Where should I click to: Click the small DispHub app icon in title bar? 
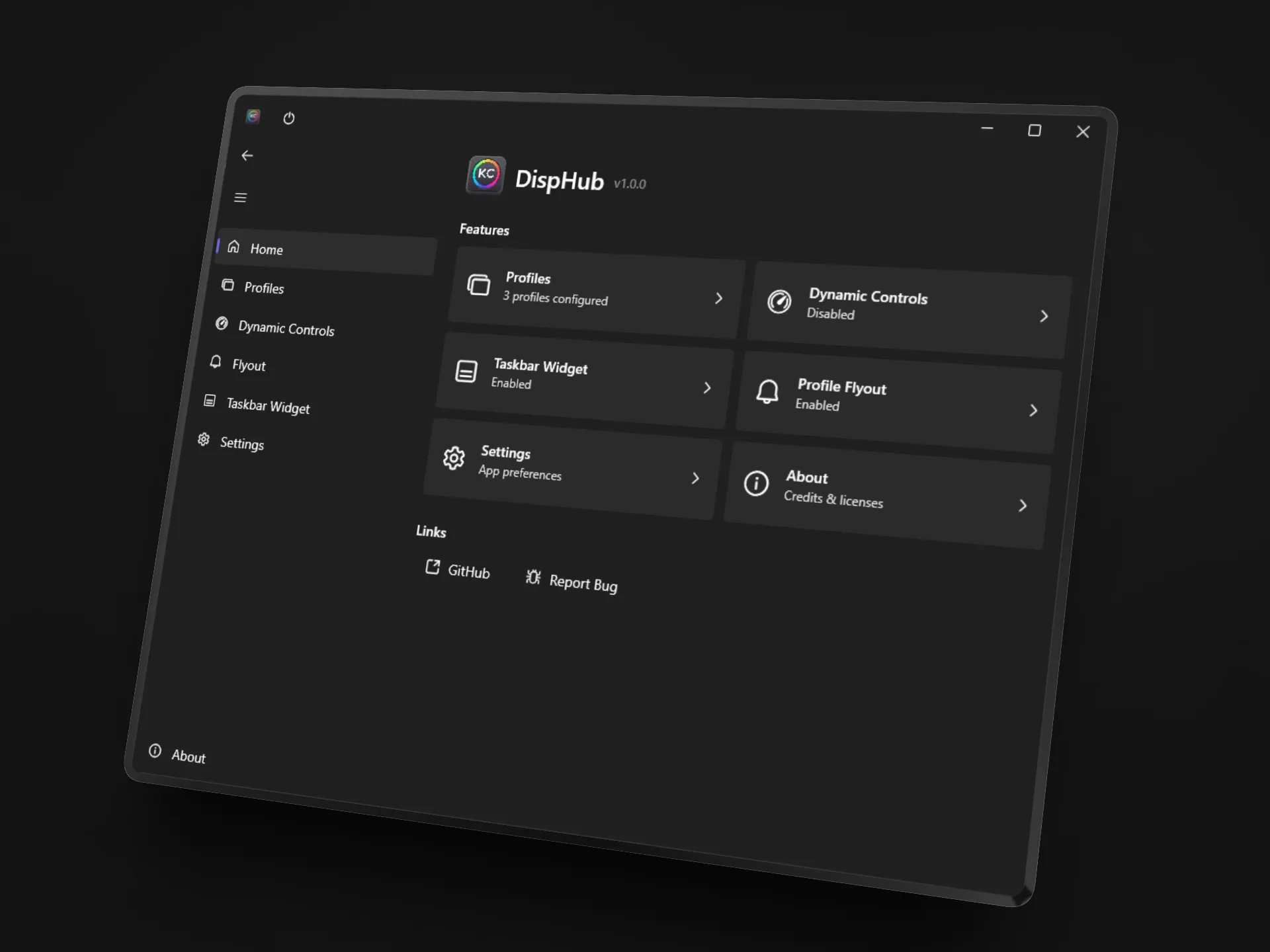253,116
